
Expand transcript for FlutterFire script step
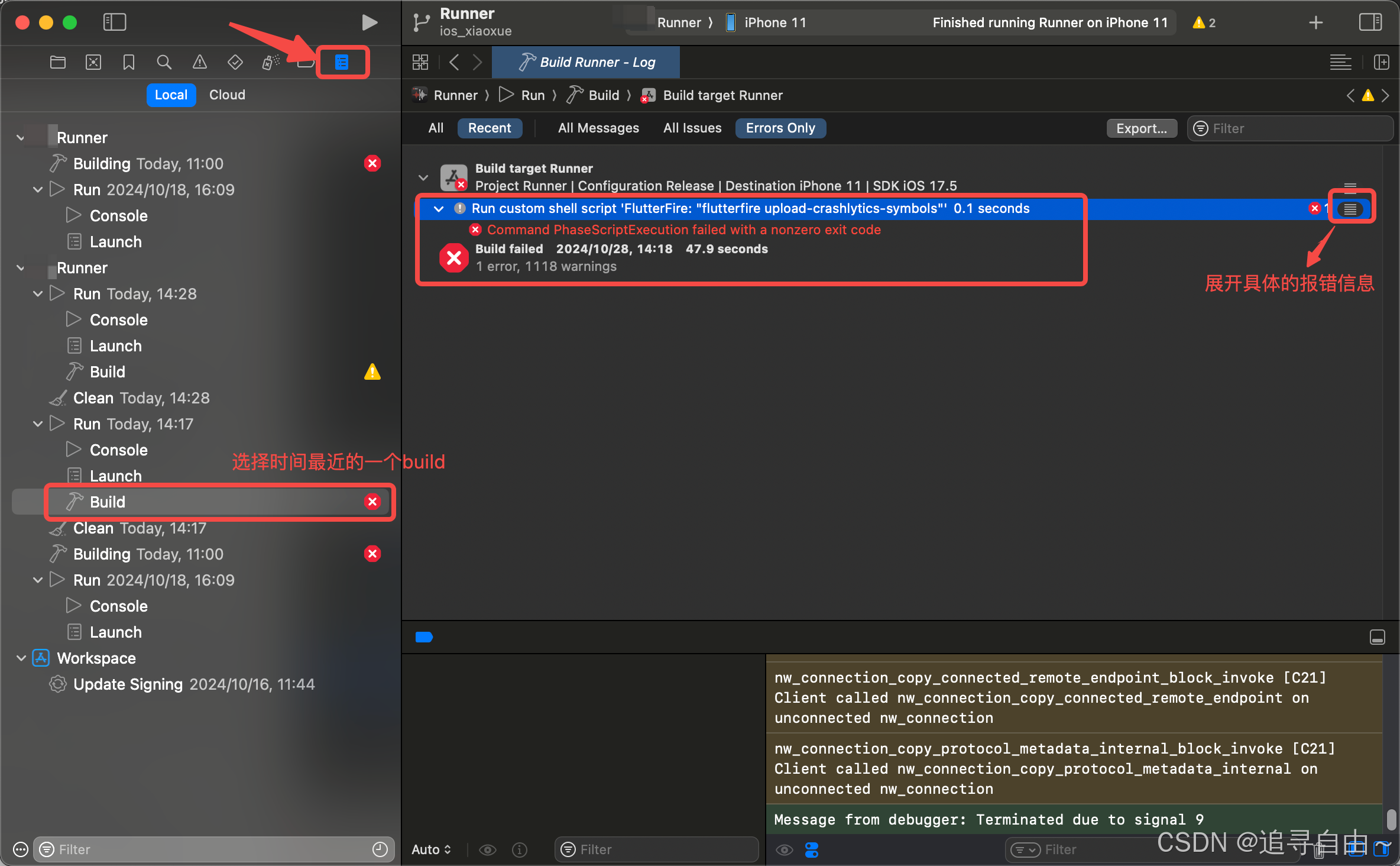point(1350,209)
